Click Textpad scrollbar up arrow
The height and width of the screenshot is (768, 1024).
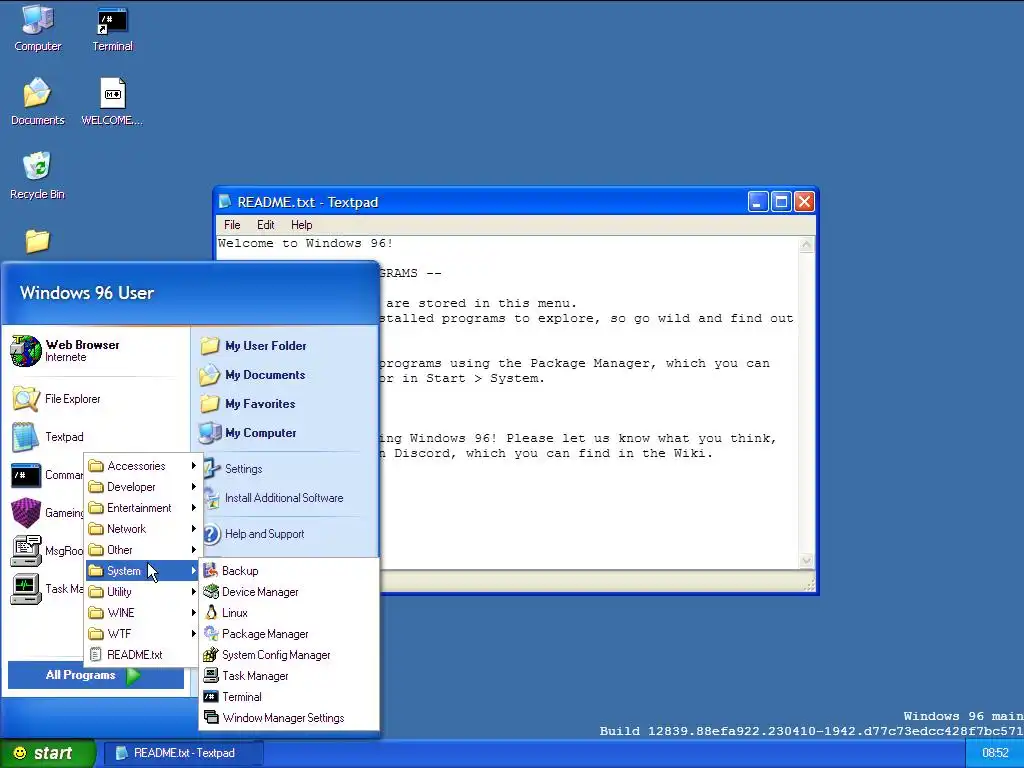click(x=807, y=245)
